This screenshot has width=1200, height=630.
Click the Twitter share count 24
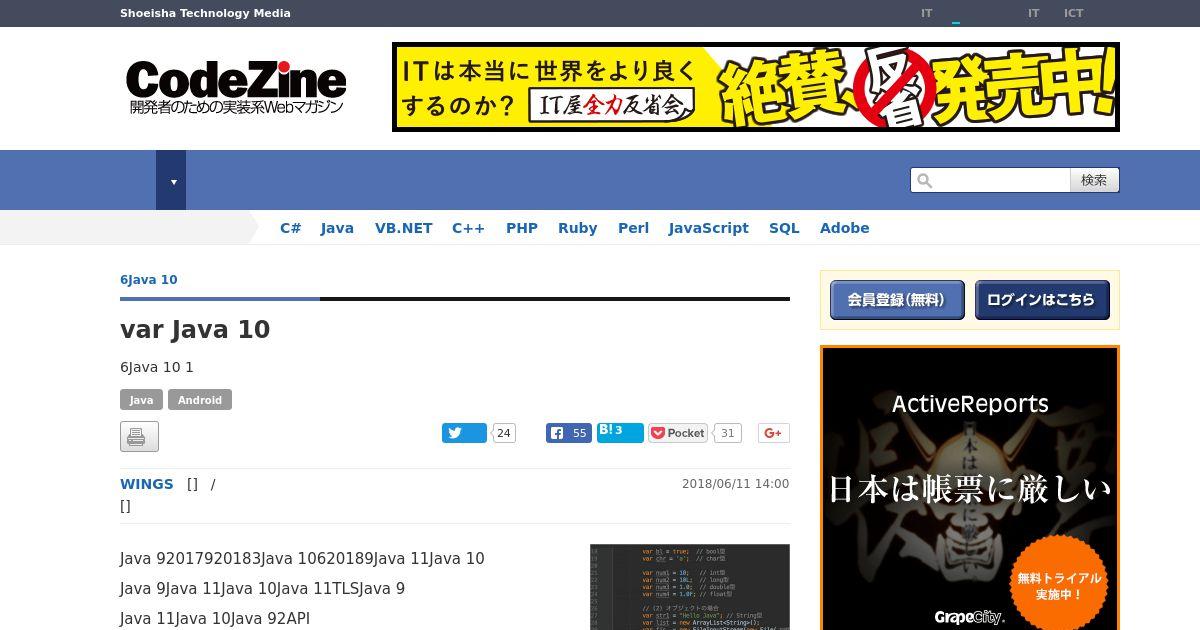click(504, 433)
